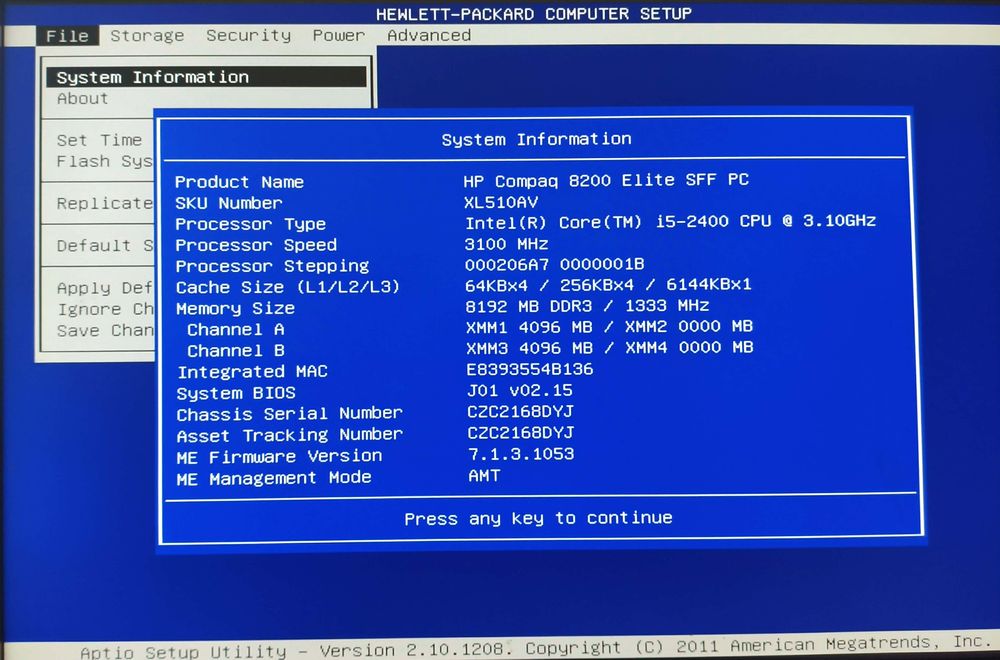1000x660 pixels.
Task: Choose the Ignore Ch menu entry
Action: (x=105, y=310)
